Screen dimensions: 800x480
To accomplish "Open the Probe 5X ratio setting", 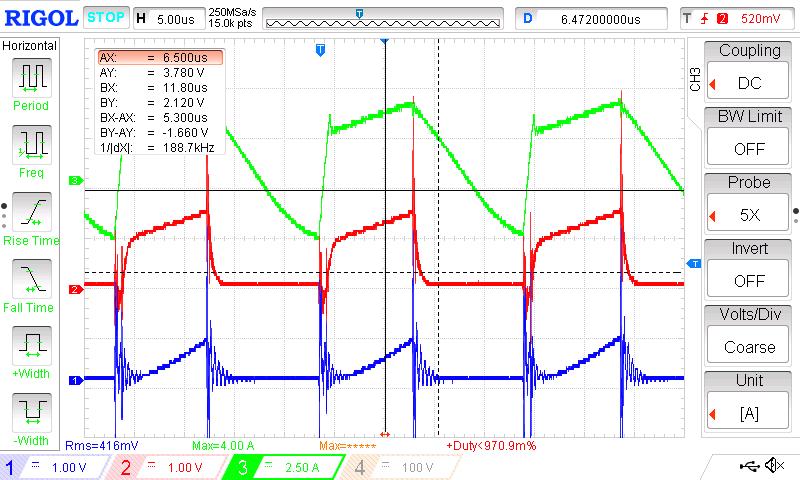I will point(747,214).
